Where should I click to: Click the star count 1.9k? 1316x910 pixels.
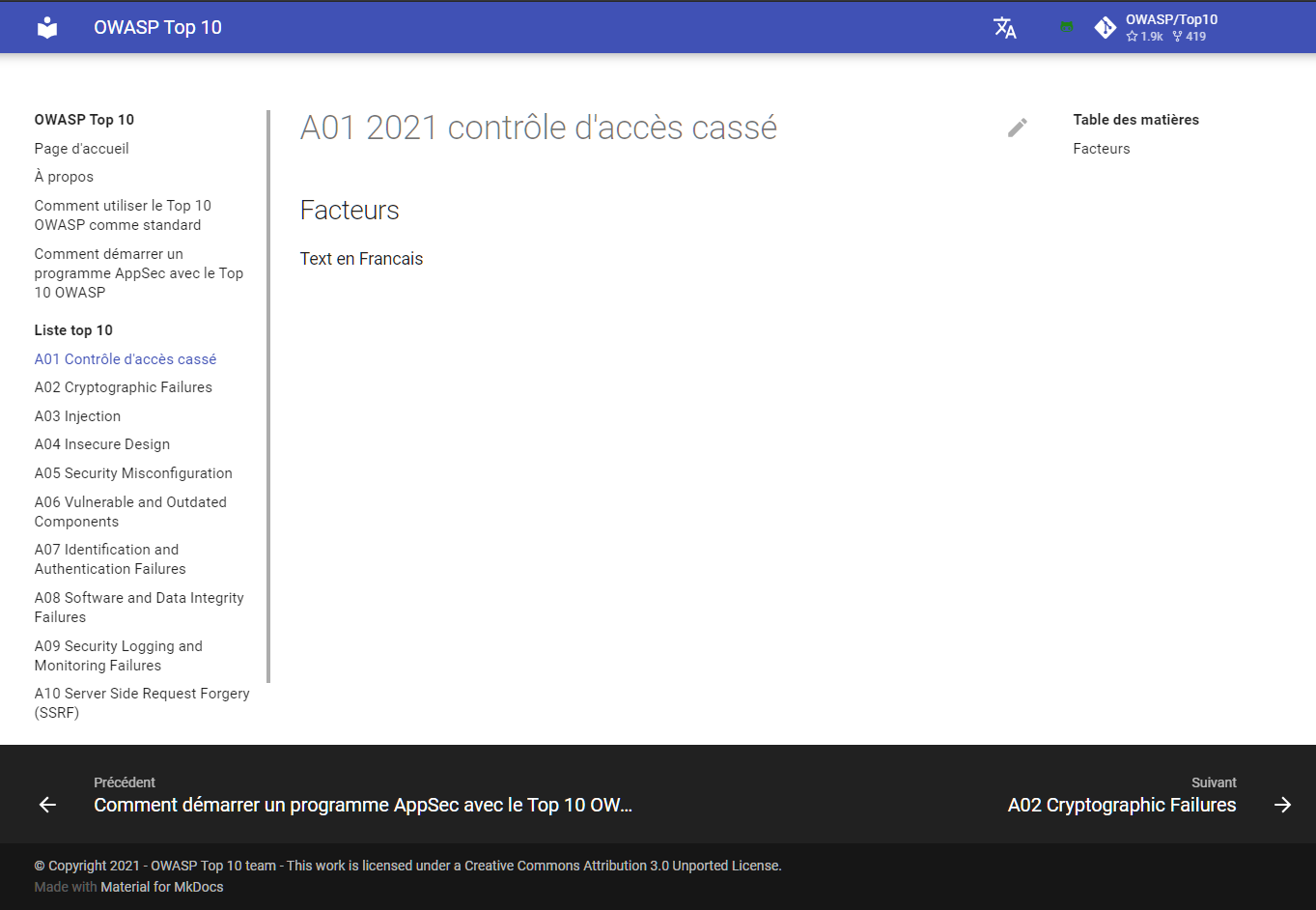1145,37
